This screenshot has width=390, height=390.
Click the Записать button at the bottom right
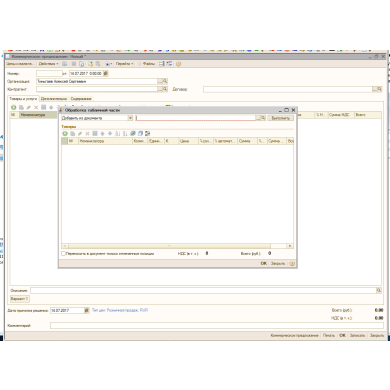coord(357,335)
